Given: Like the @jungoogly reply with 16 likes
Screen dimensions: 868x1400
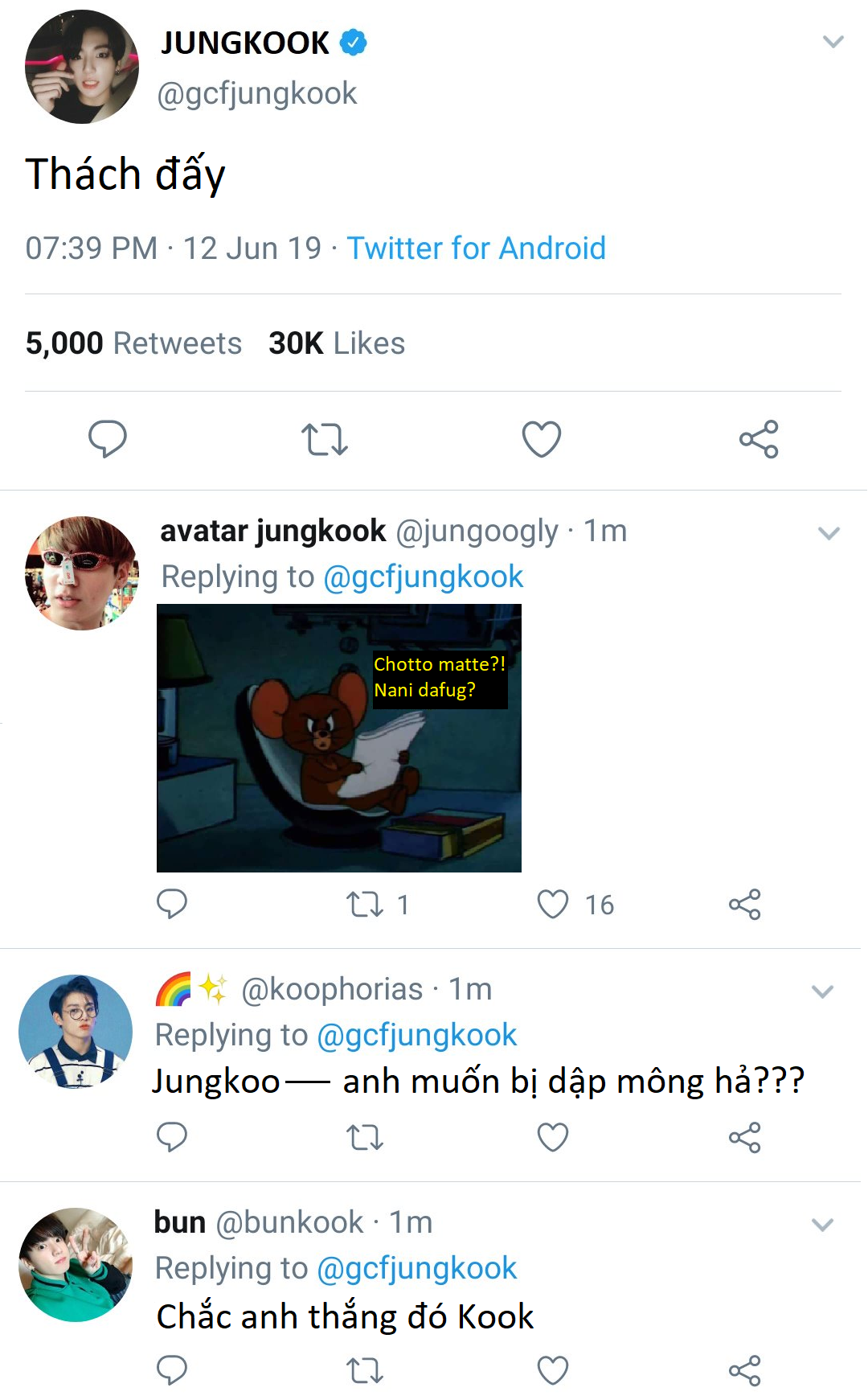Looking at the screenshot, I should click(553, 905).
